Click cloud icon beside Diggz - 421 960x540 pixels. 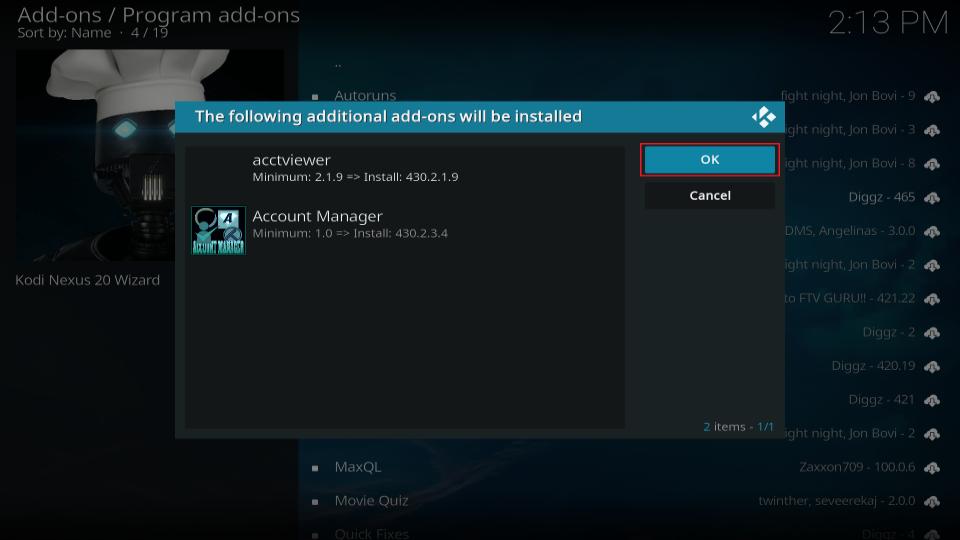click(x=932, y=400)
